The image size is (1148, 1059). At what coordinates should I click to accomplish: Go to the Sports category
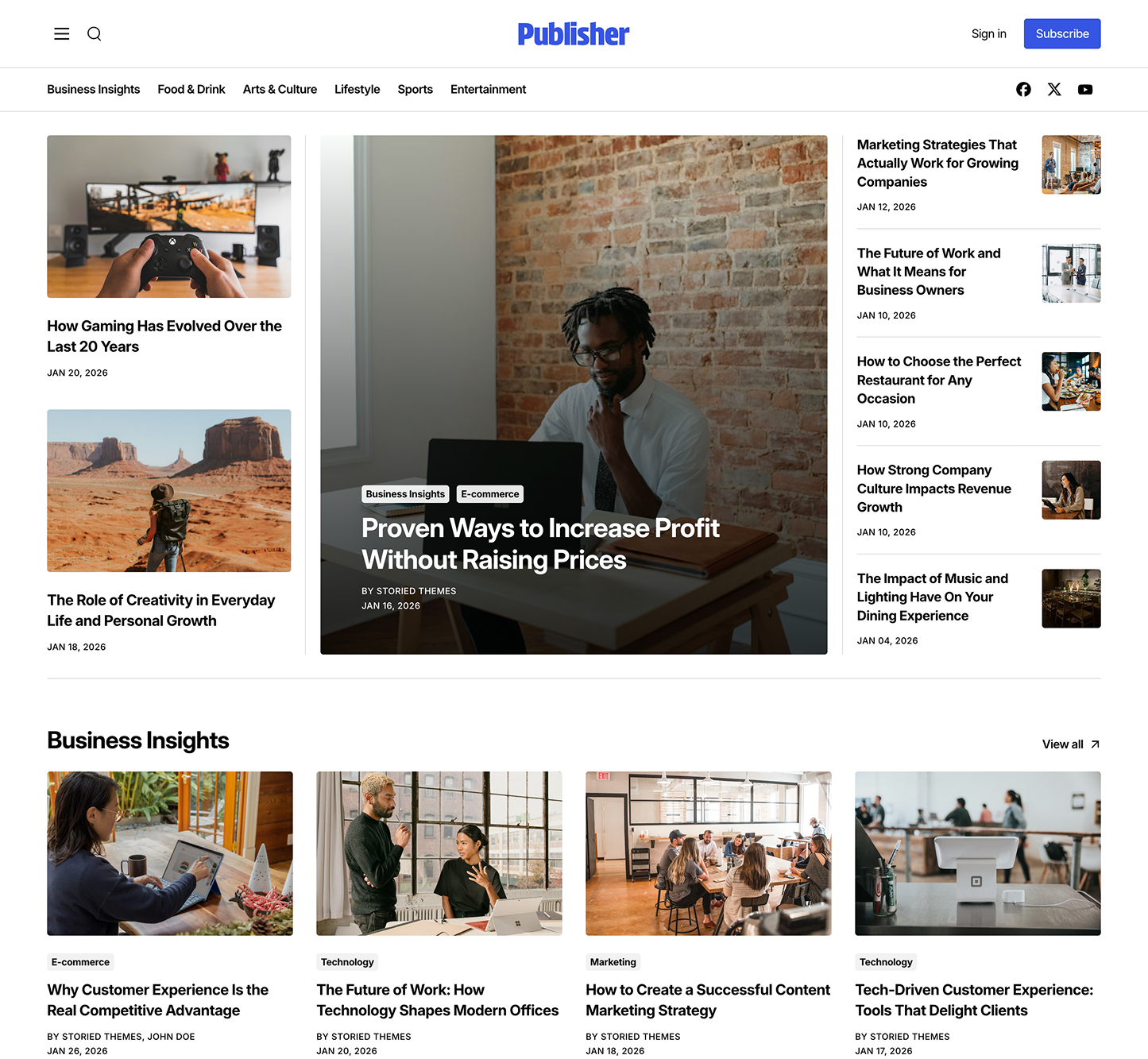pyautogui.click(x=416, y=89)
